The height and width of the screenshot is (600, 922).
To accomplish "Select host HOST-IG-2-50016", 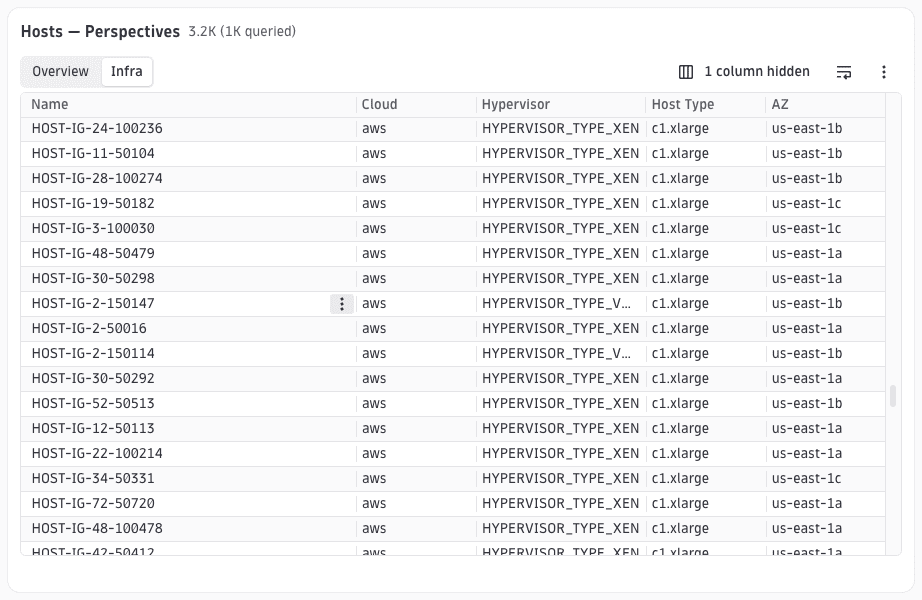I will tap(89, 329).
